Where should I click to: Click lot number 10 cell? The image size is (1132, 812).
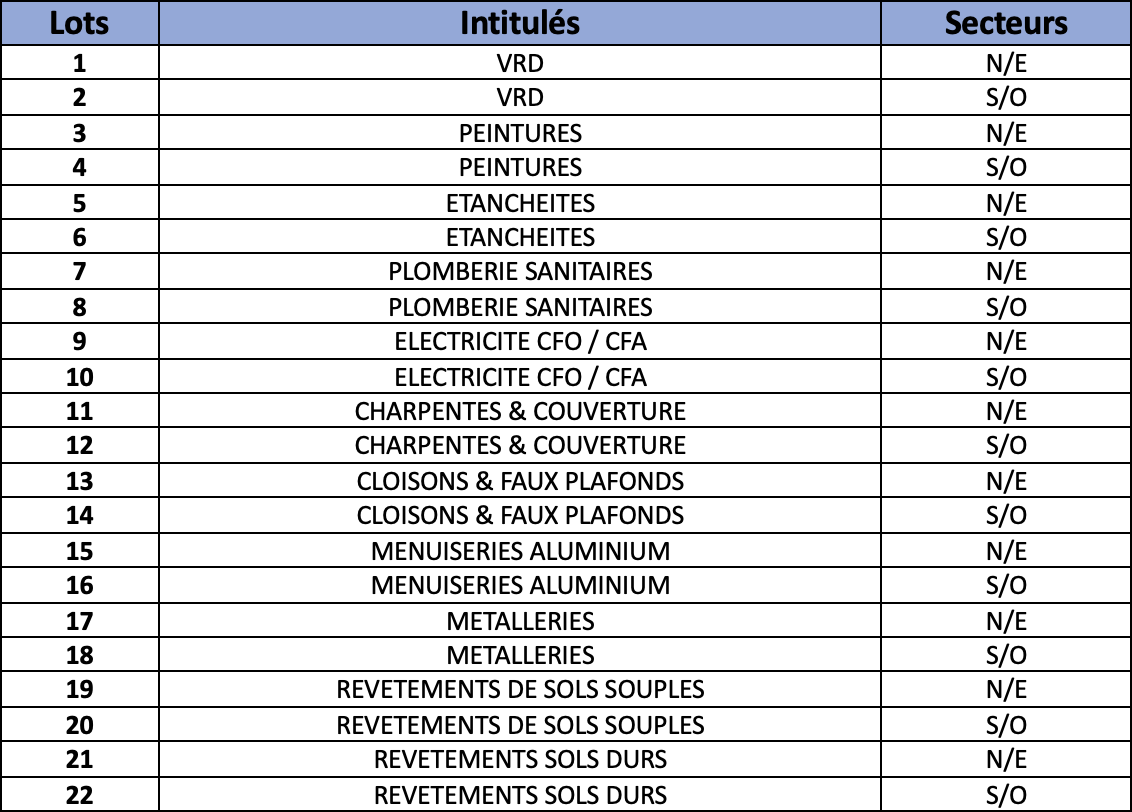click(79, 377)
